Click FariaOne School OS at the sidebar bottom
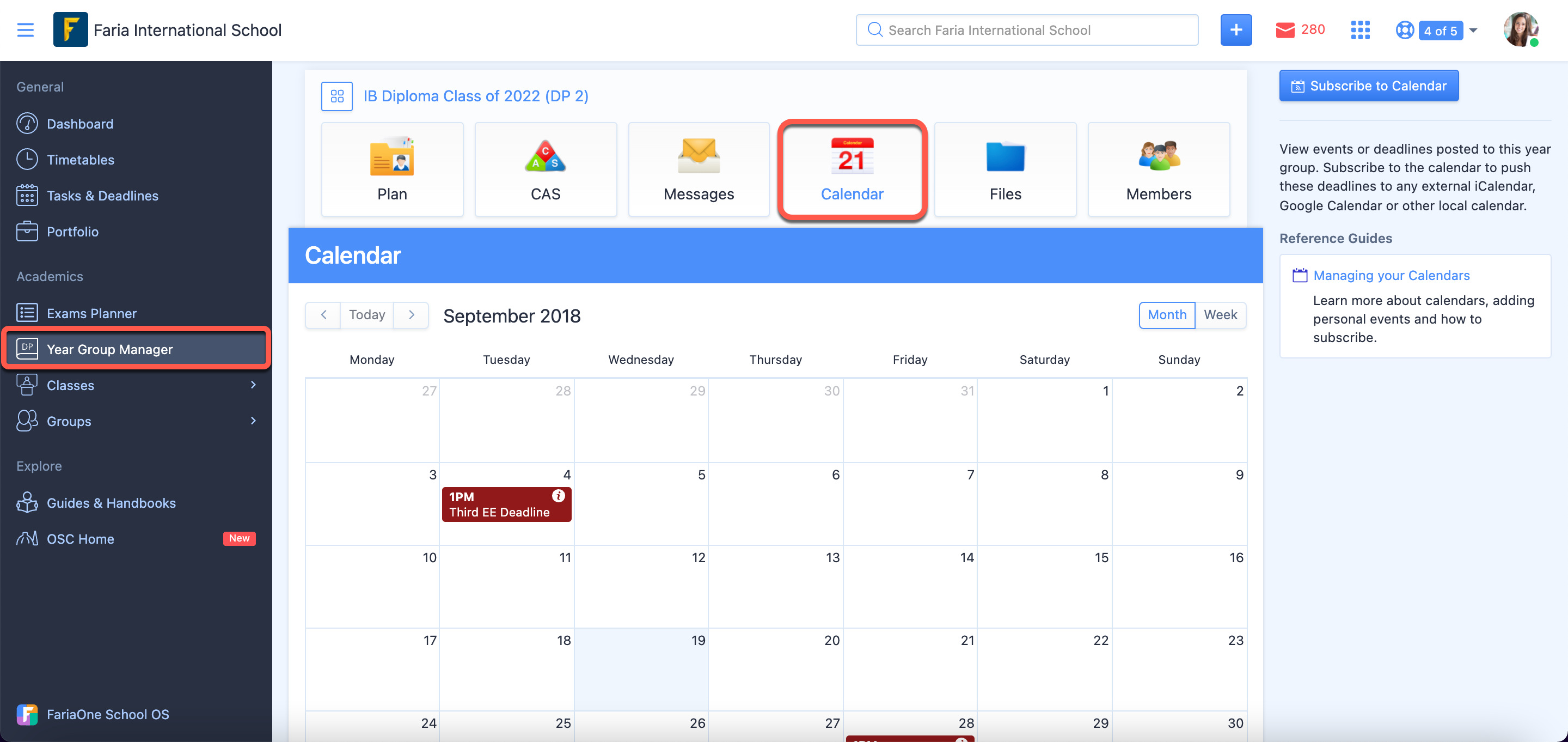This screenshot has height=742, width=1568. [93, 714]
